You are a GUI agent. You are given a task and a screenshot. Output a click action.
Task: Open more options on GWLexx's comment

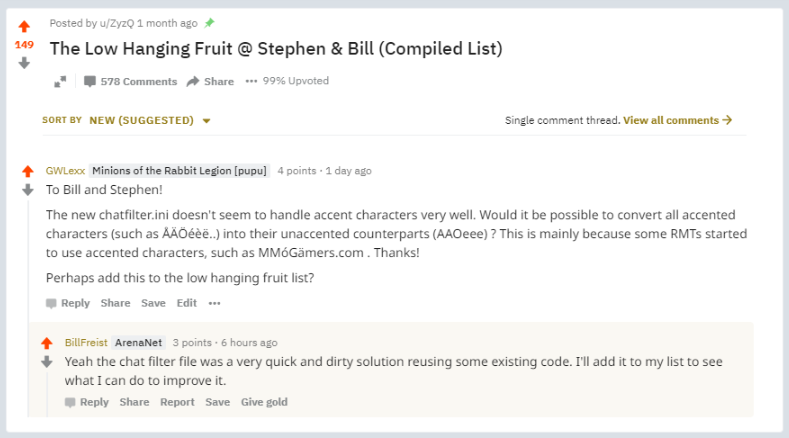point(214,303)
